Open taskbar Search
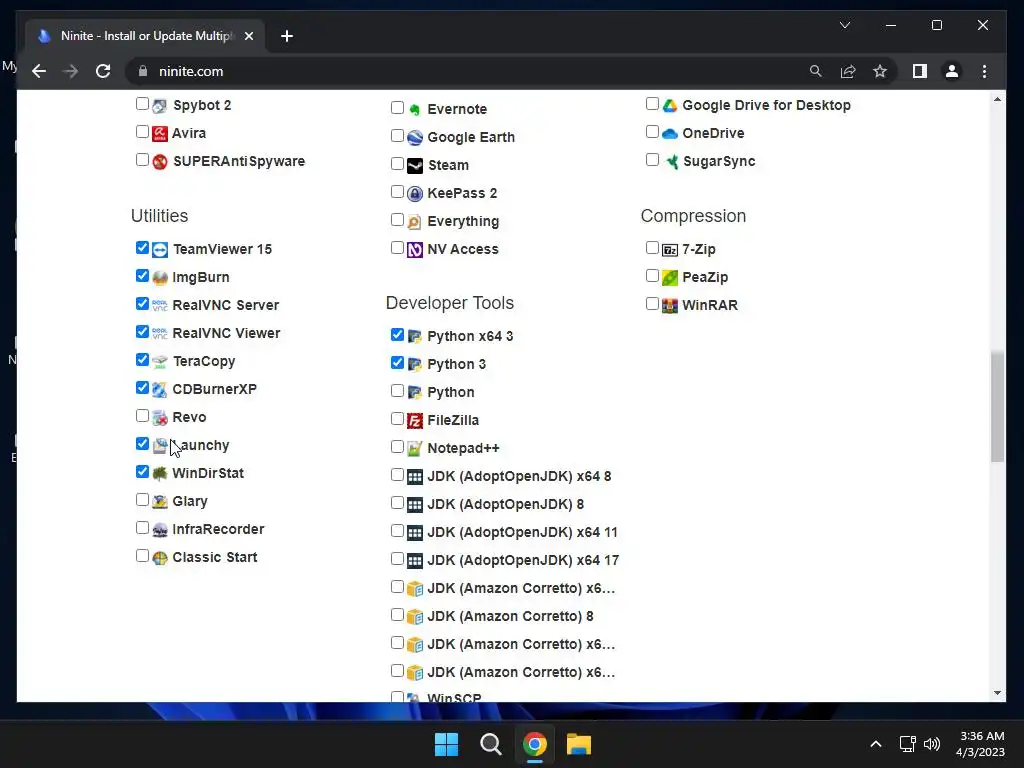 (x=490, y=744)
